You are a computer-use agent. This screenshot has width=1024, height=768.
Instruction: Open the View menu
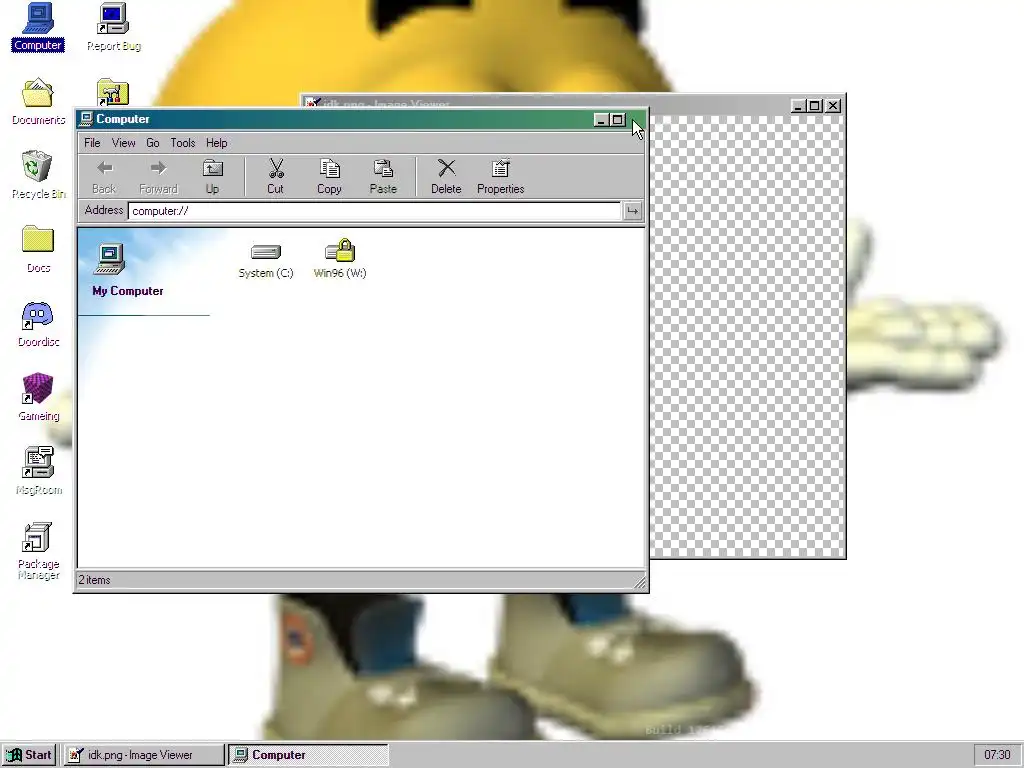tap(123, 143)
